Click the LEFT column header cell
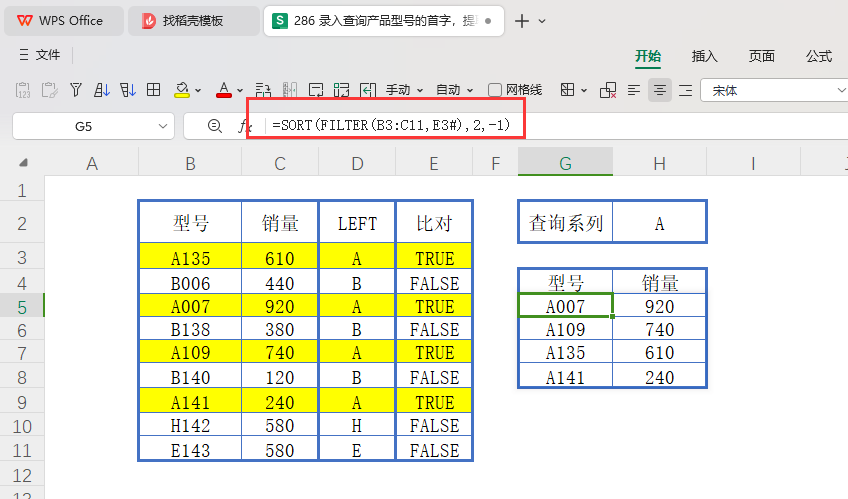Image resolution: width=848 pixels, height=499 pixels. [357, 223]
